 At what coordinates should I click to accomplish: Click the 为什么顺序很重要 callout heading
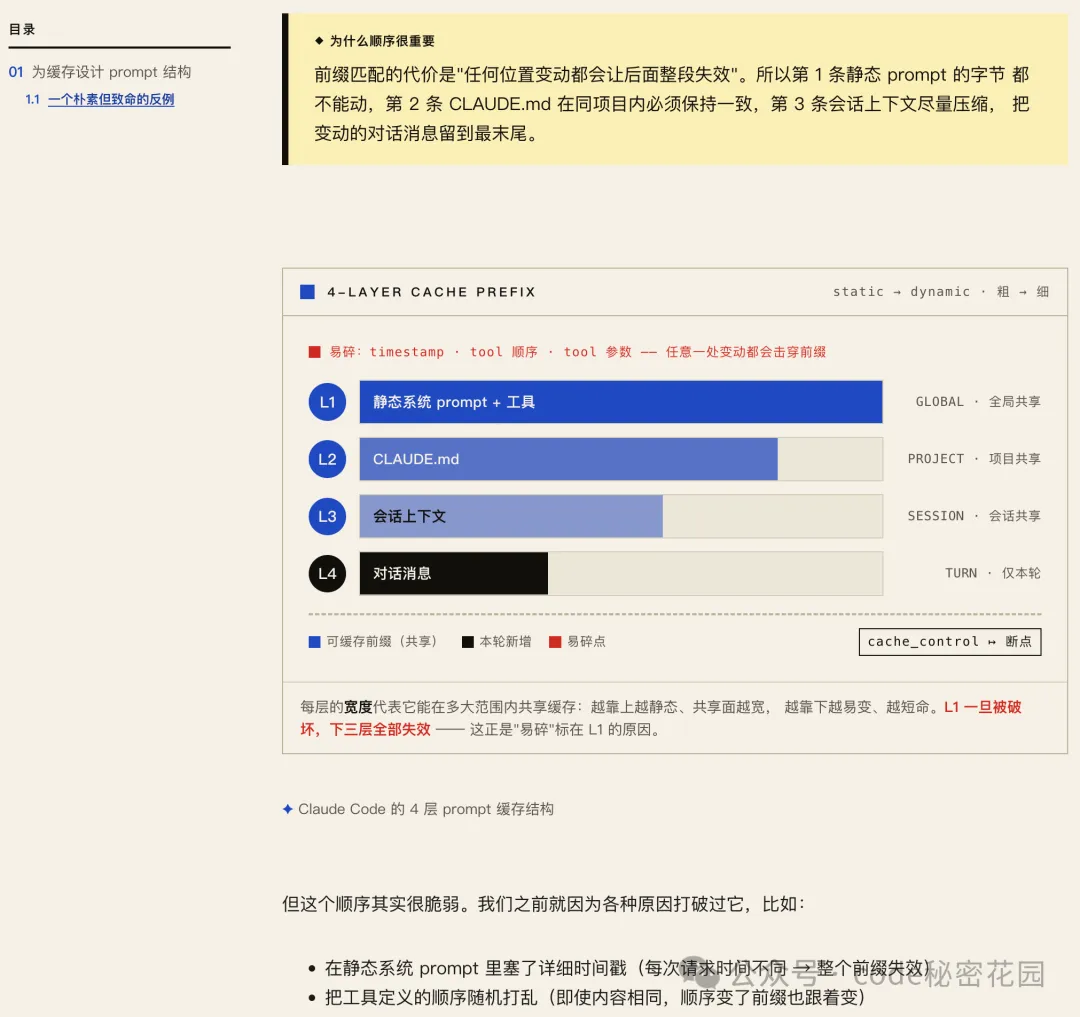click(x=382, y=41)
